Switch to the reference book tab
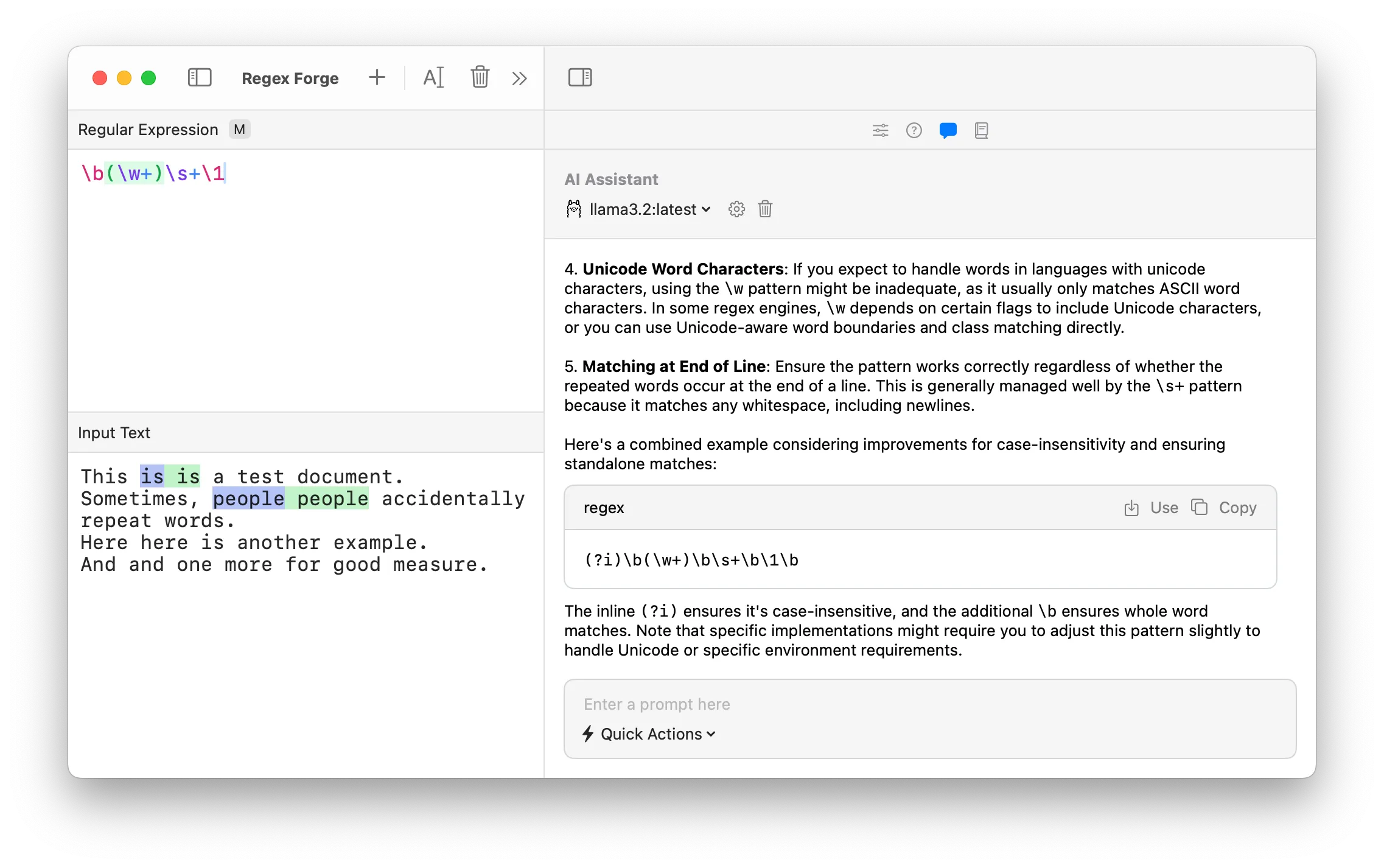The height and width of the screenshot is (868, 1384). pos(982,130)
